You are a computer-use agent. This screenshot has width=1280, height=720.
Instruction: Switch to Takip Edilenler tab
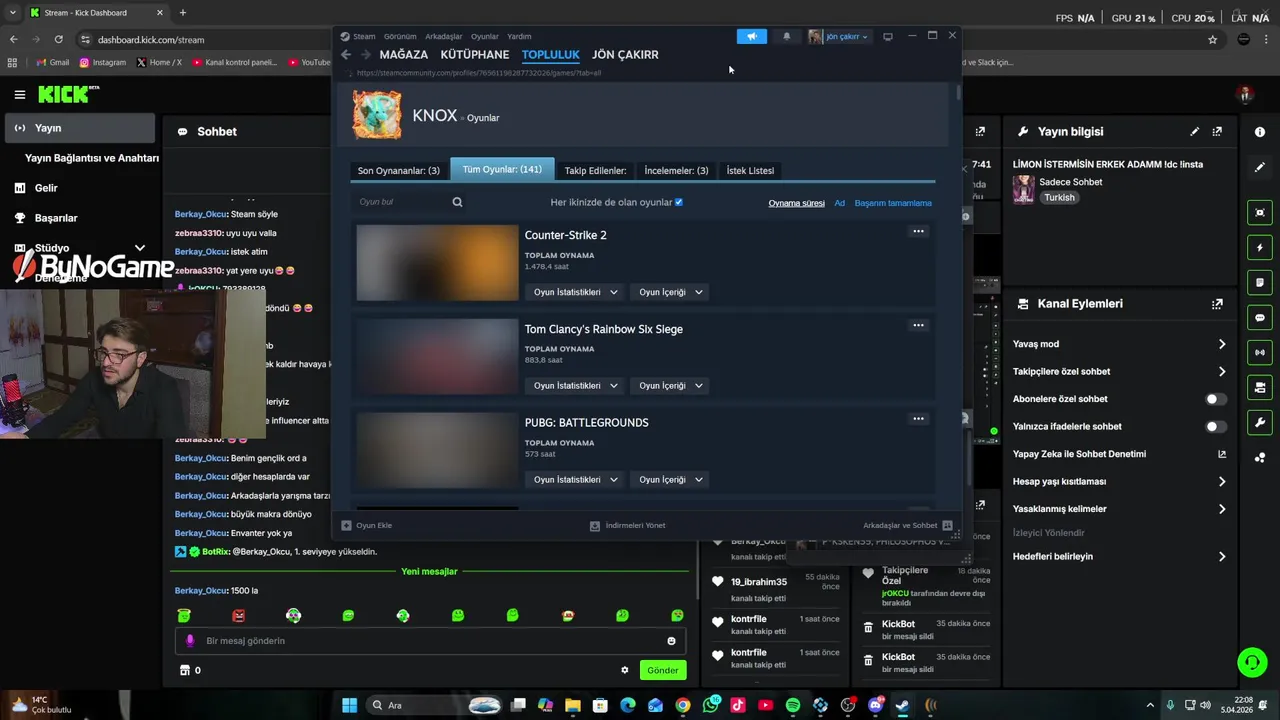(595, 171)
